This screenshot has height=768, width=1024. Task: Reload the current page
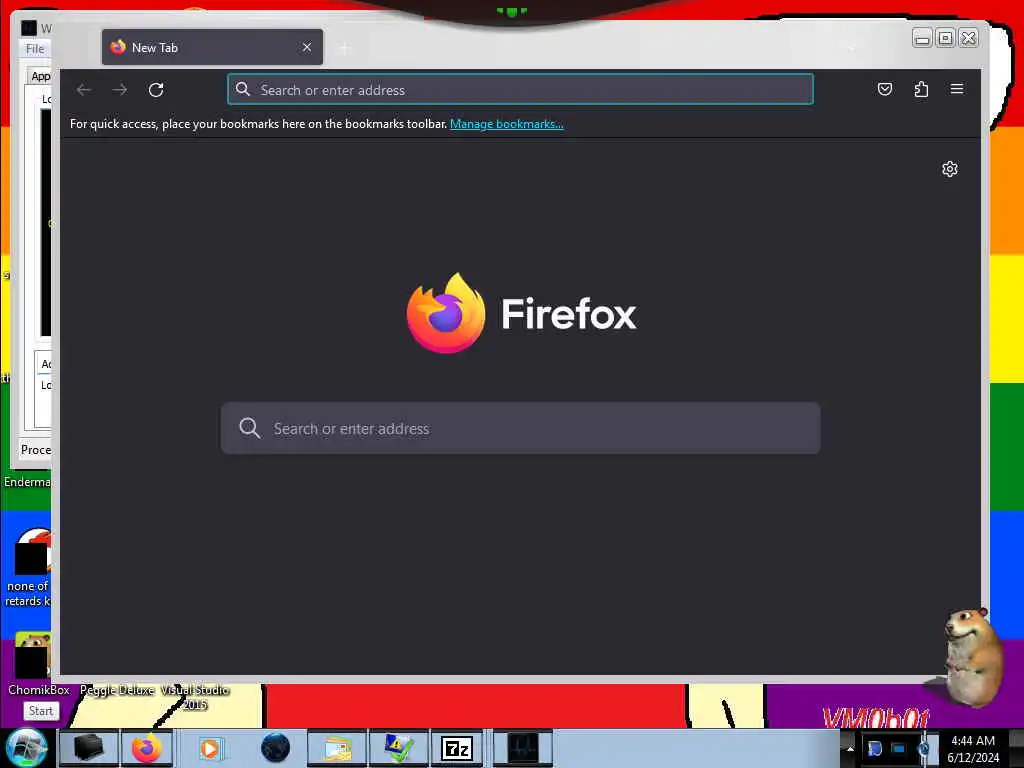(x=155, y=89)
